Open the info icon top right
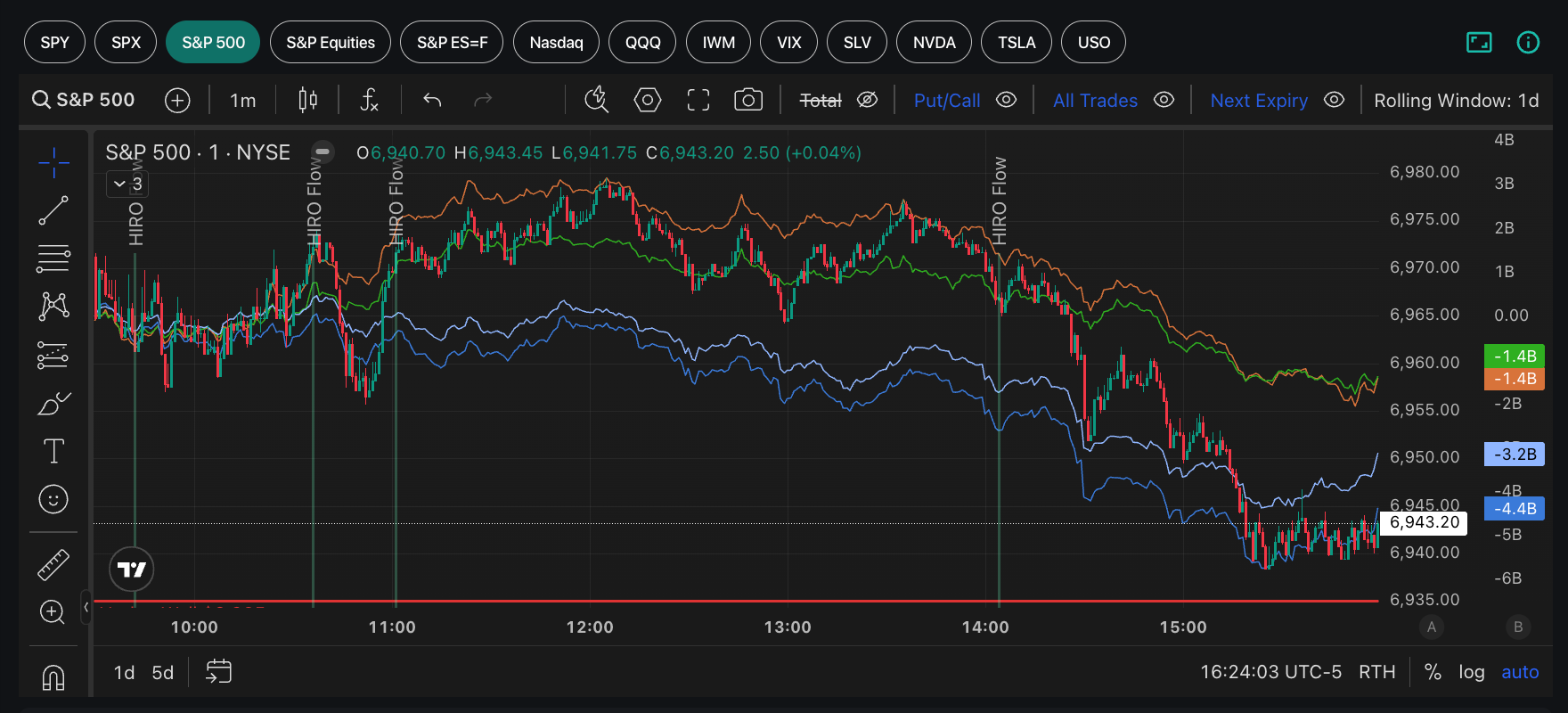1568x713 pixels. coord(1528,42)
